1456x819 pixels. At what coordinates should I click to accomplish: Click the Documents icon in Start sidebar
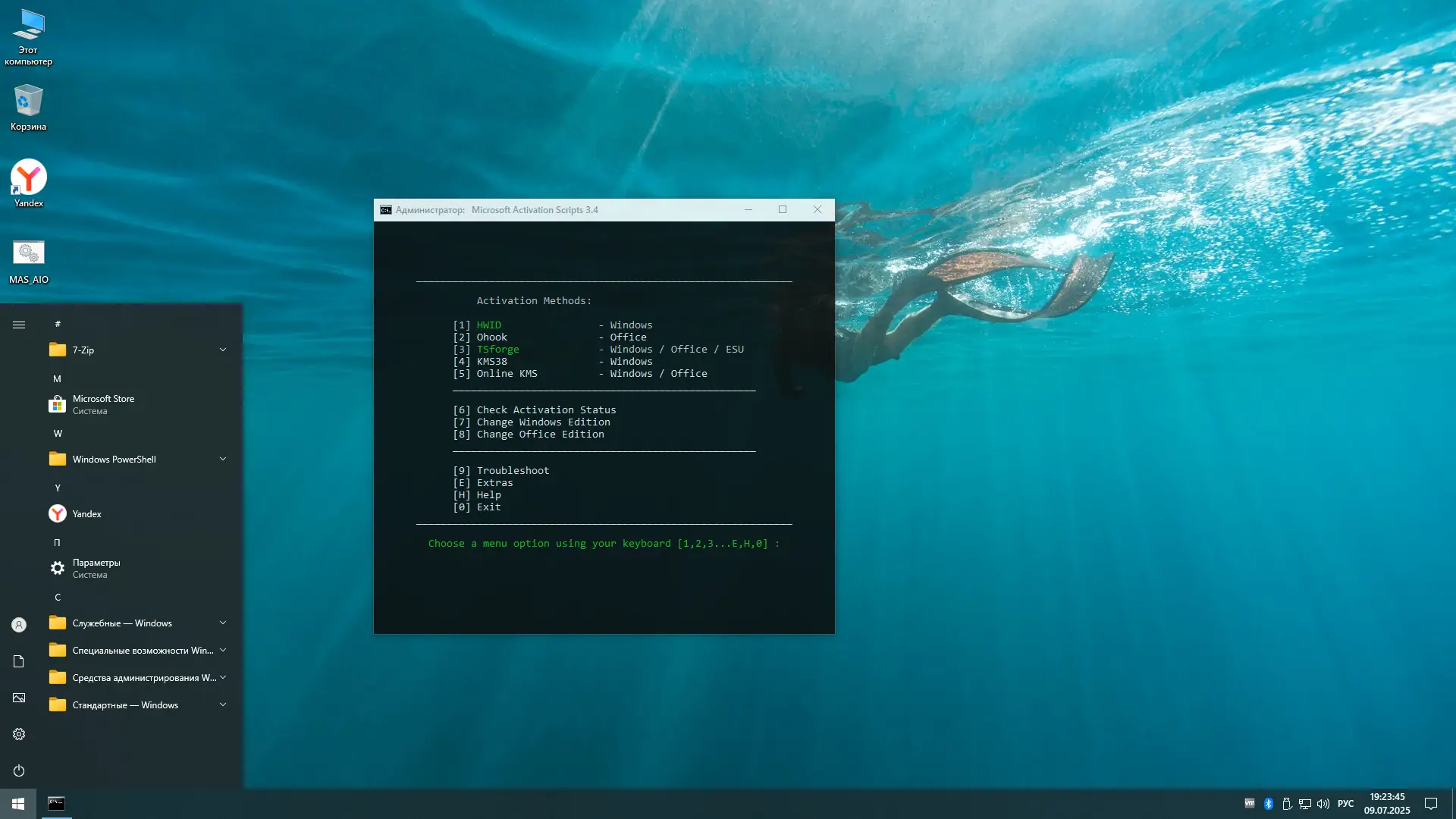click(19, 661)
